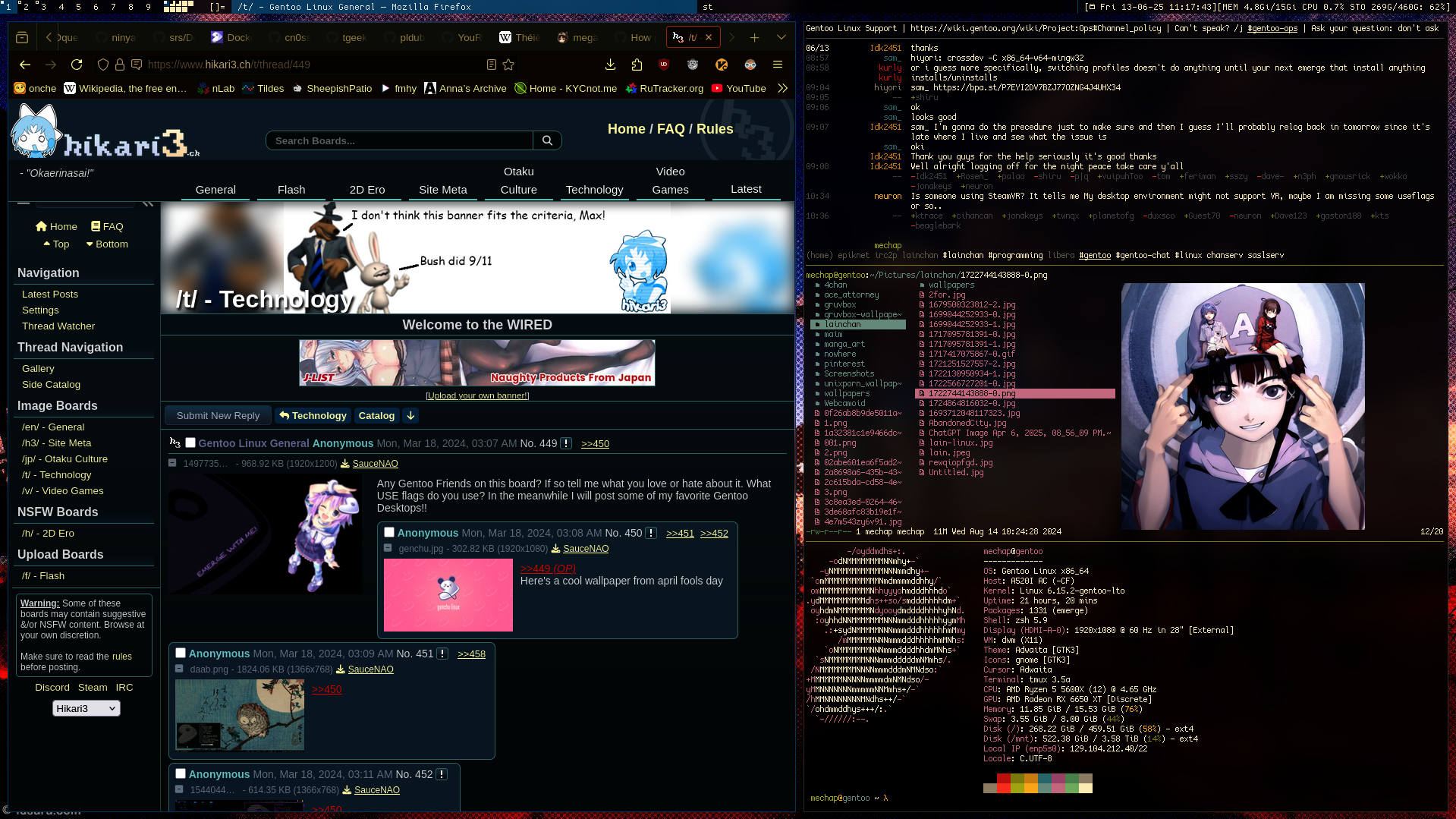Tick the checkbox on post No. 451

pos(181,653)
